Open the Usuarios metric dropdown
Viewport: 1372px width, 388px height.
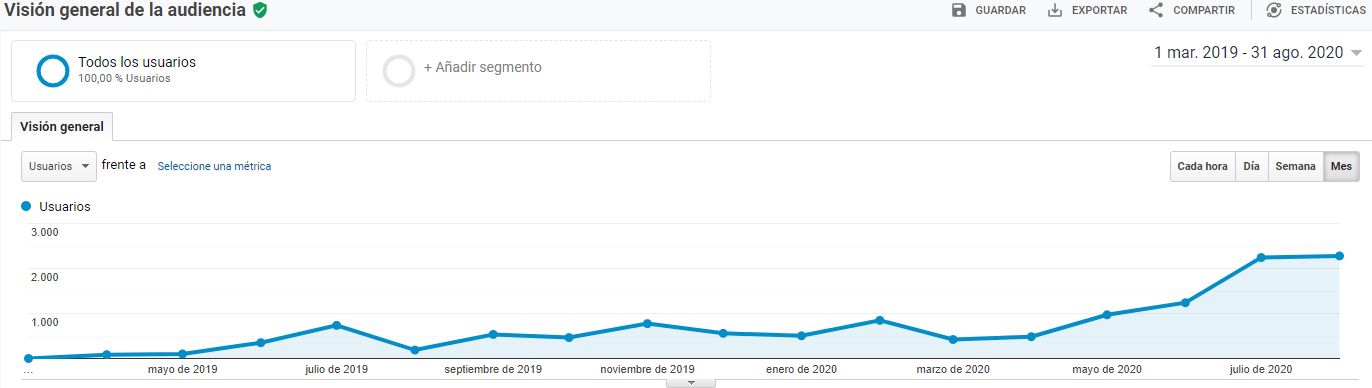(59, 166)
